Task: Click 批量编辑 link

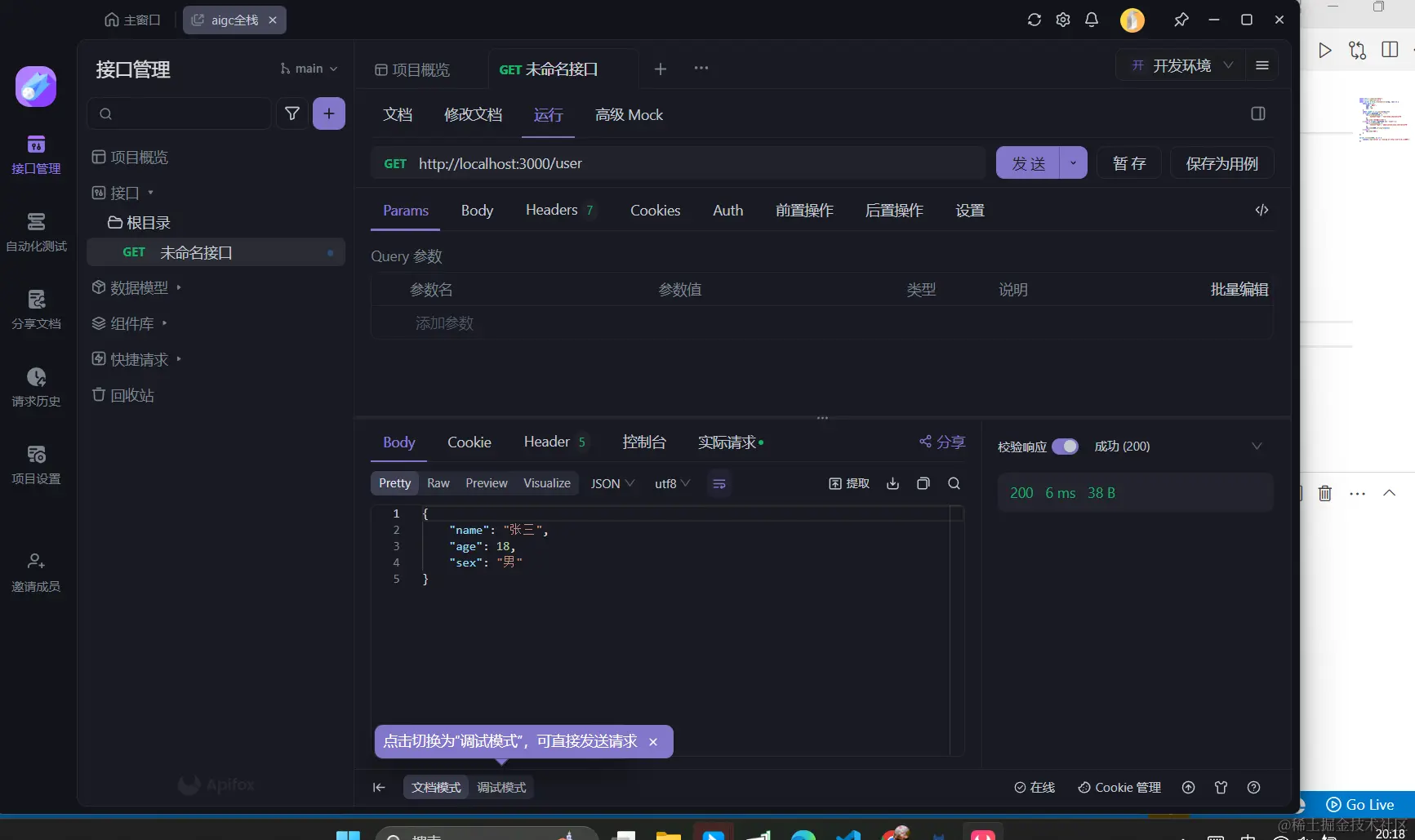Action: [x=1239, y=290]
